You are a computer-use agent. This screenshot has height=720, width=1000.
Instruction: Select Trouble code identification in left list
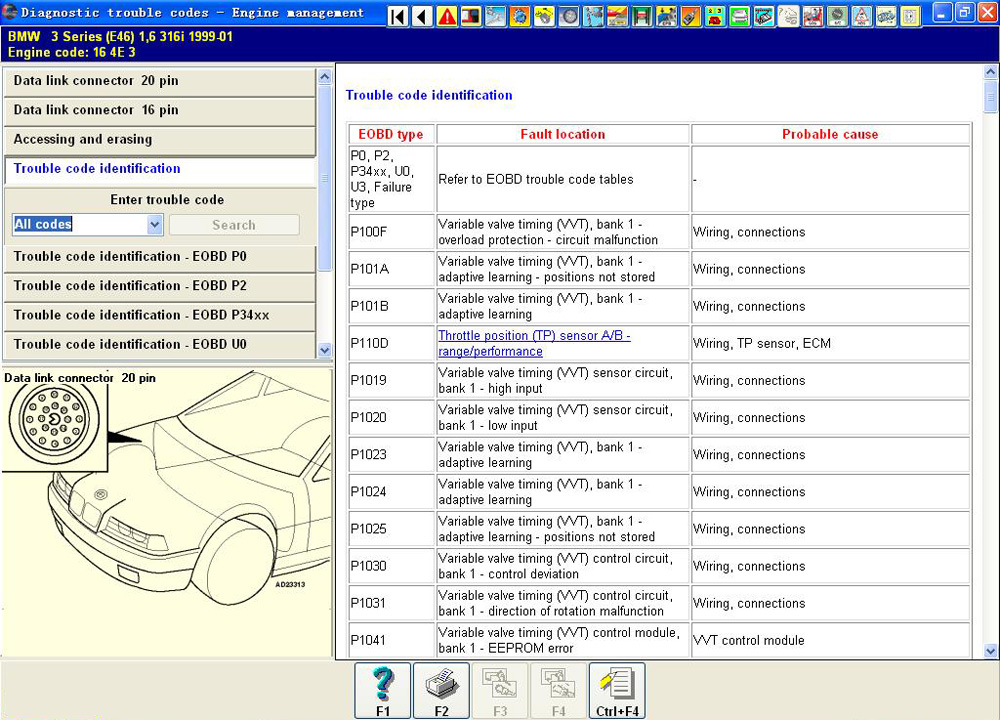[x=159, y=169]
